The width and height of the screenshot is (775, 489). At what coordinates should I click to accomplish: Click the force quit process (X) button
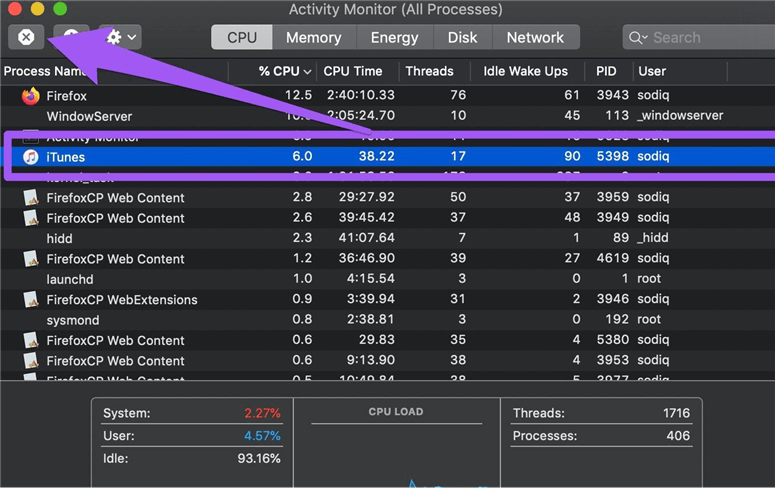[x=26, y=37]
